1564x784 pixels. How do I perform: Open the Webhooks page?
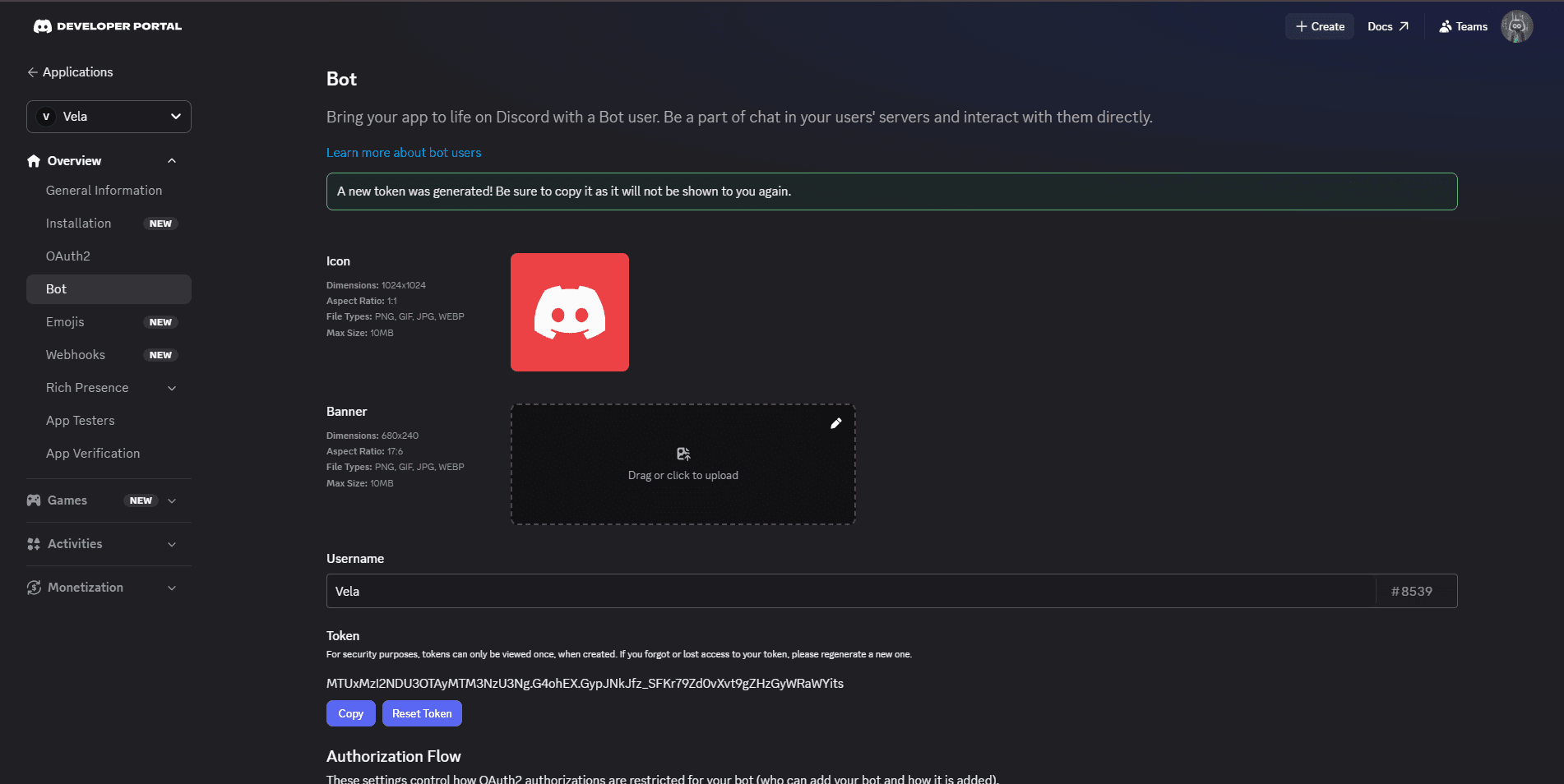[109, 355]
